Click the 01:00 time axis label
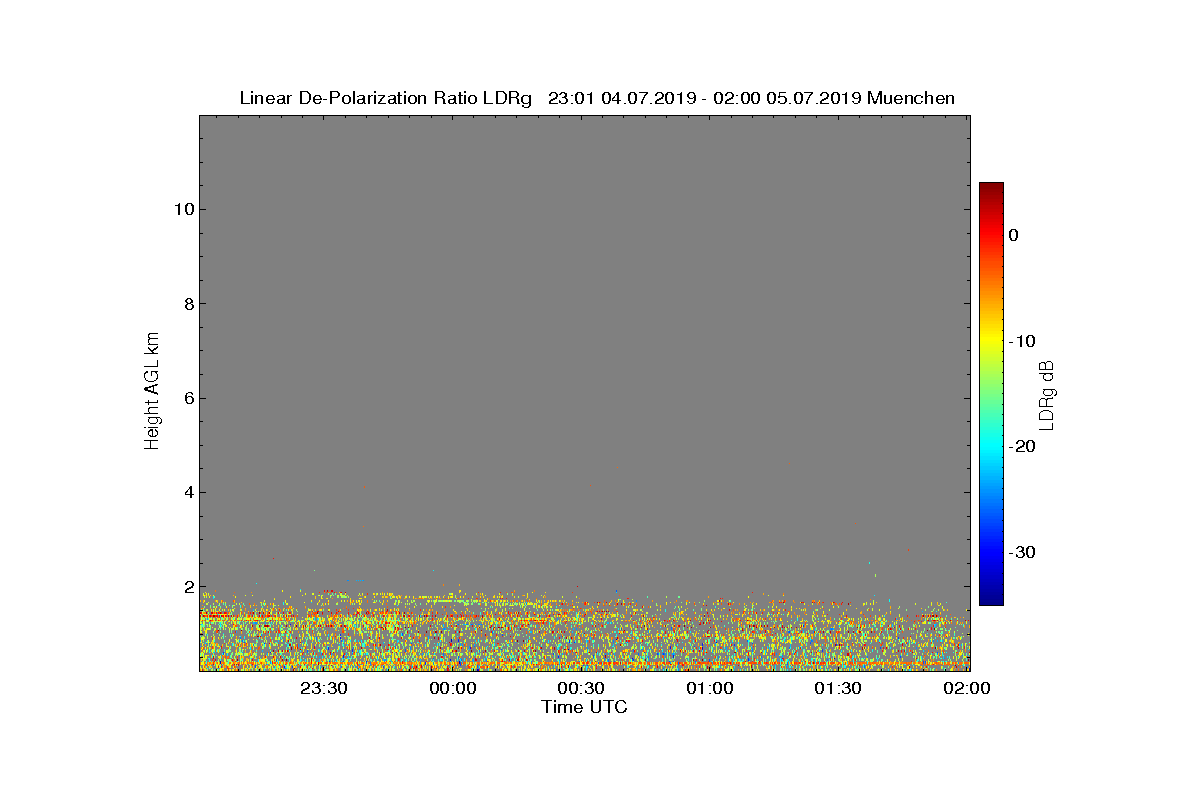The image size is (1200, 800). (710, 688)
